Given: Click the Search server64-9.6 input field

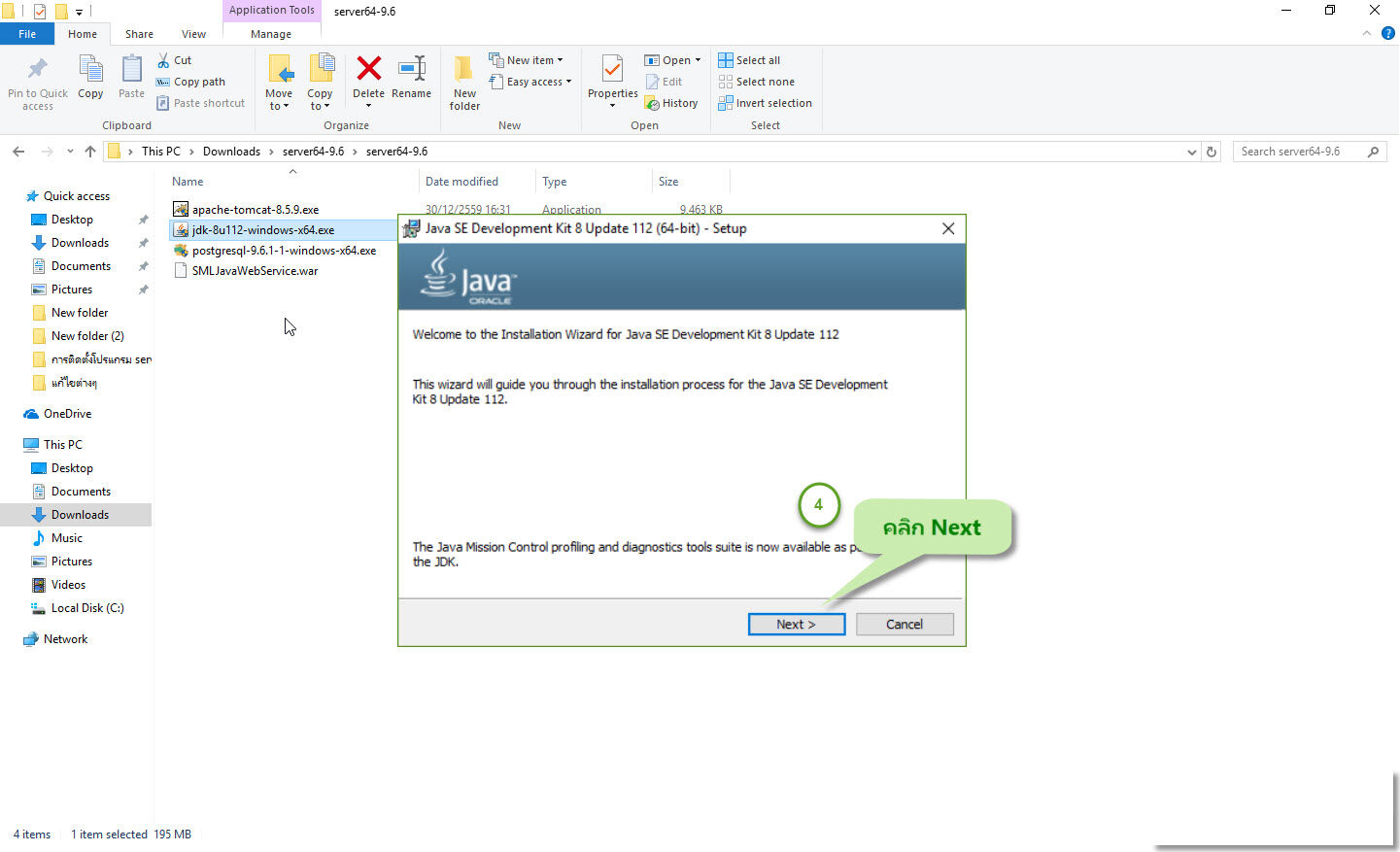Looking at the screenshot, I should tap(1302, 151).
